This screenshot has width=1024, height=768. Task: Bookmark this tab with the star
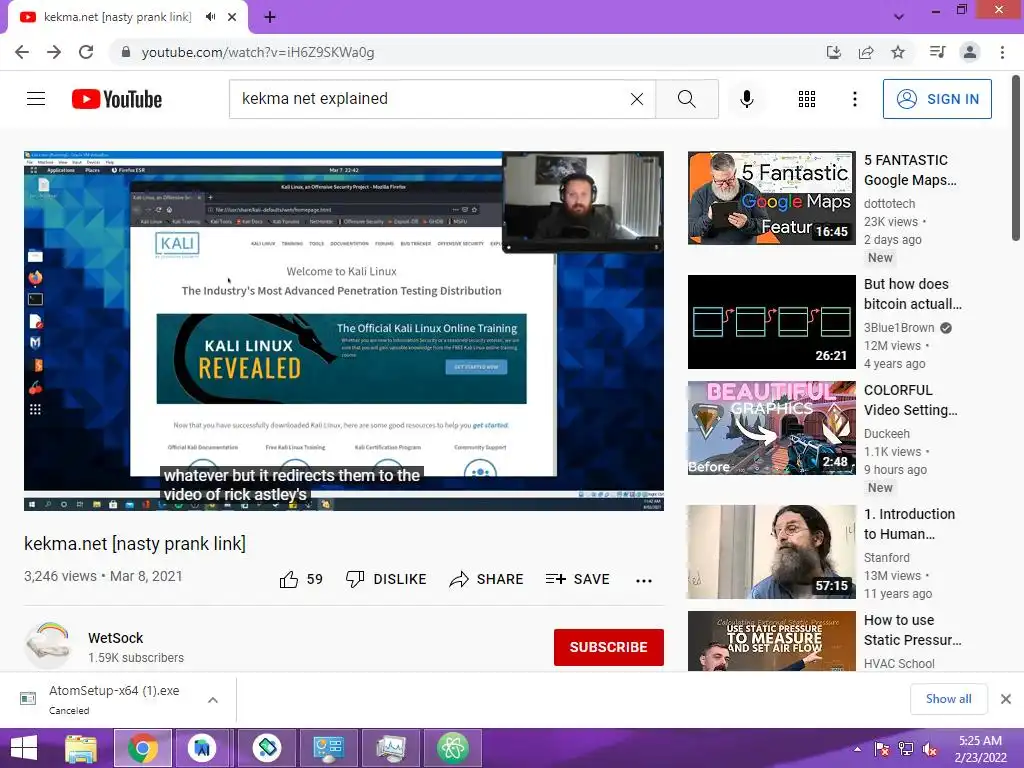click(x=898, y=52)
